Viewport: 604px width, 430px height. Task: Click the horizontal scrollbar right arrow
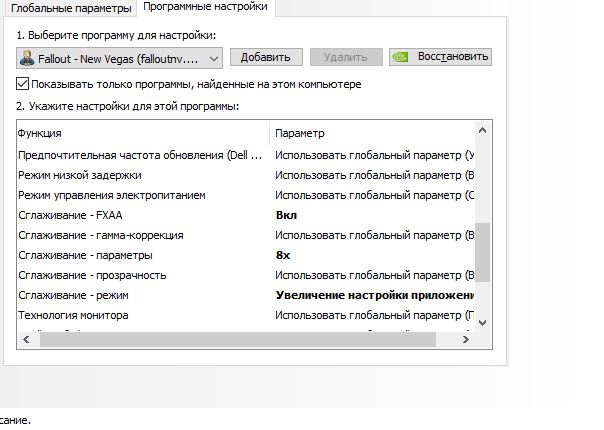[x=466, y=339]
